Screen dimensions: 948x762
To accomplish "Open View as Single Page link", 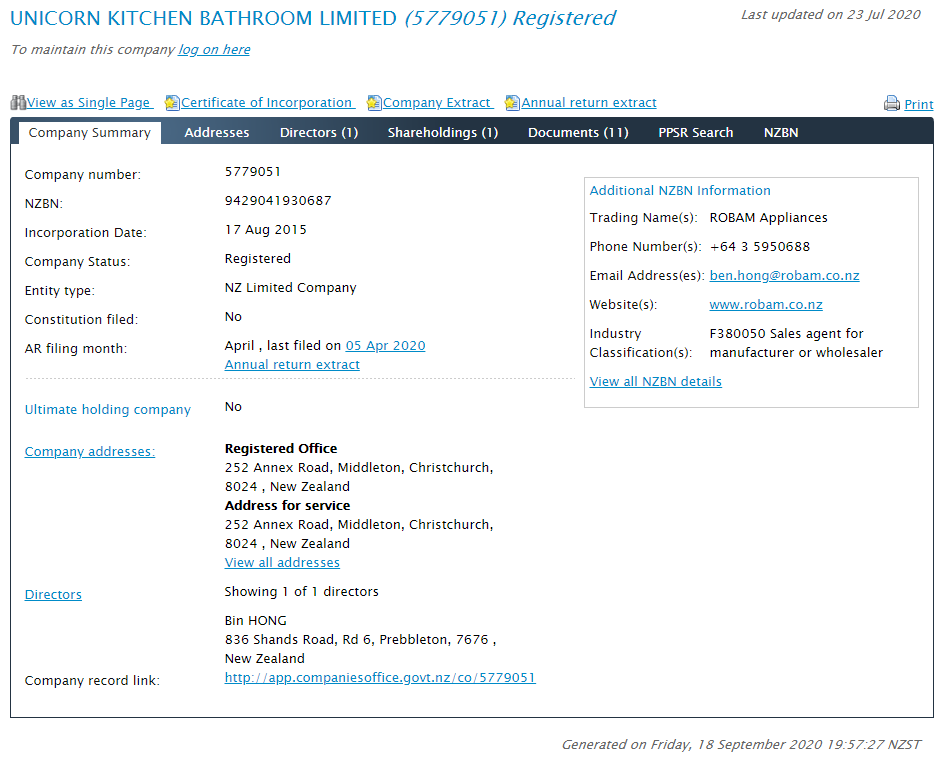I will click(x=88, y=103).
